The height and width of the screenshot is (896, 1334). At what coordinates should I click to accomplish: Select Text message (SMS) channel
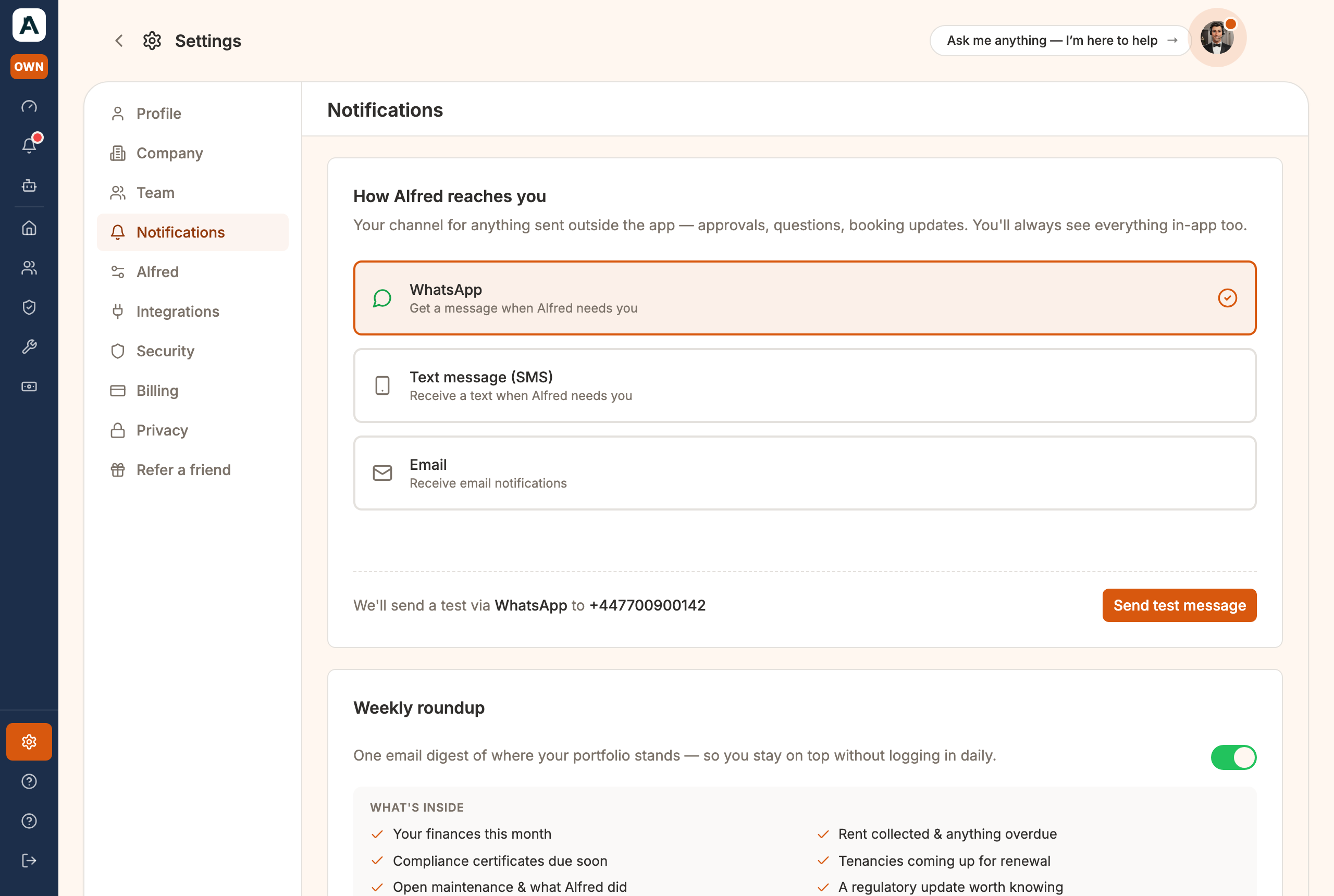(805, 385)
